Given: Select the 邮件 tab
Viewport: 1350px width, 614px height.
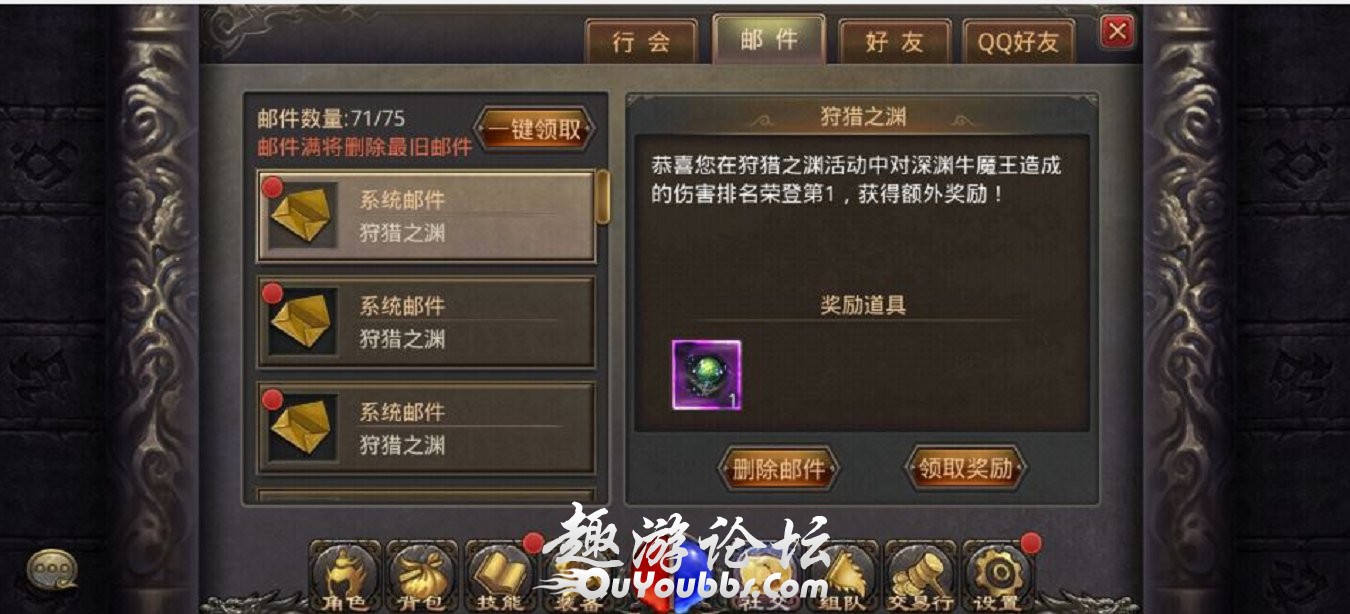Looking at the screenshot, I should (769, 40).
